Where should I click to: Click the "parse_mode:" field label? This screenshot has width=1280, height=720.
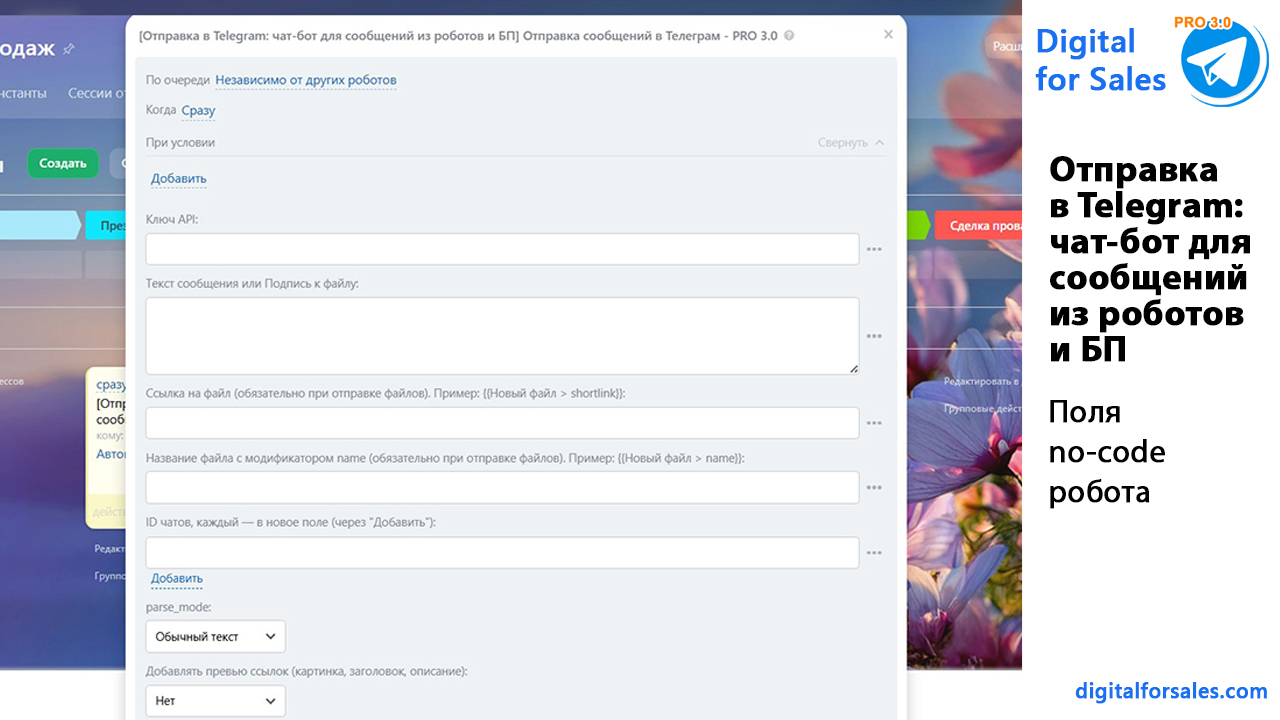pos(178,607)
